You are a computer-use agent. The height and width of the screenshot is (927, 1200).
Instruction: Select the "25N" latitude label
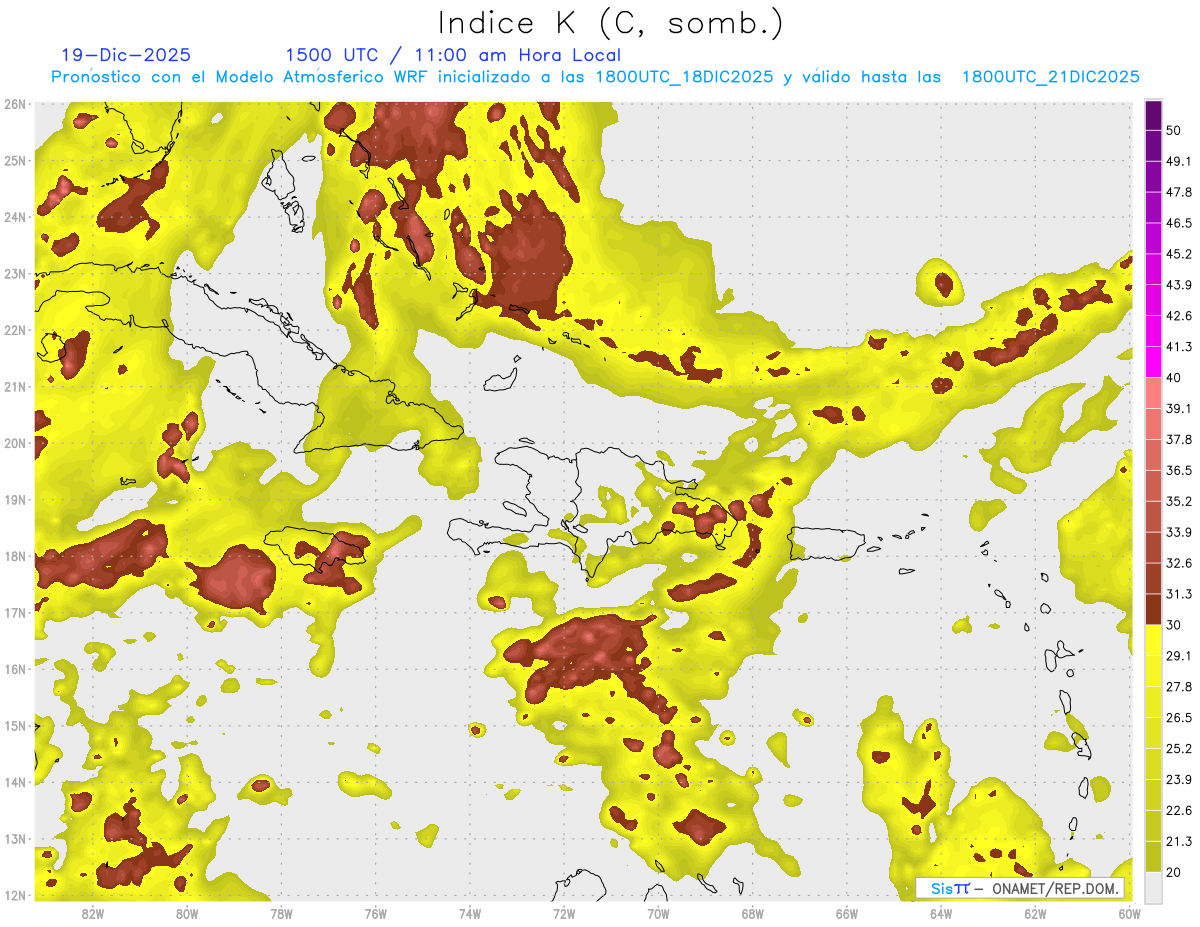[x=15, y=161]
